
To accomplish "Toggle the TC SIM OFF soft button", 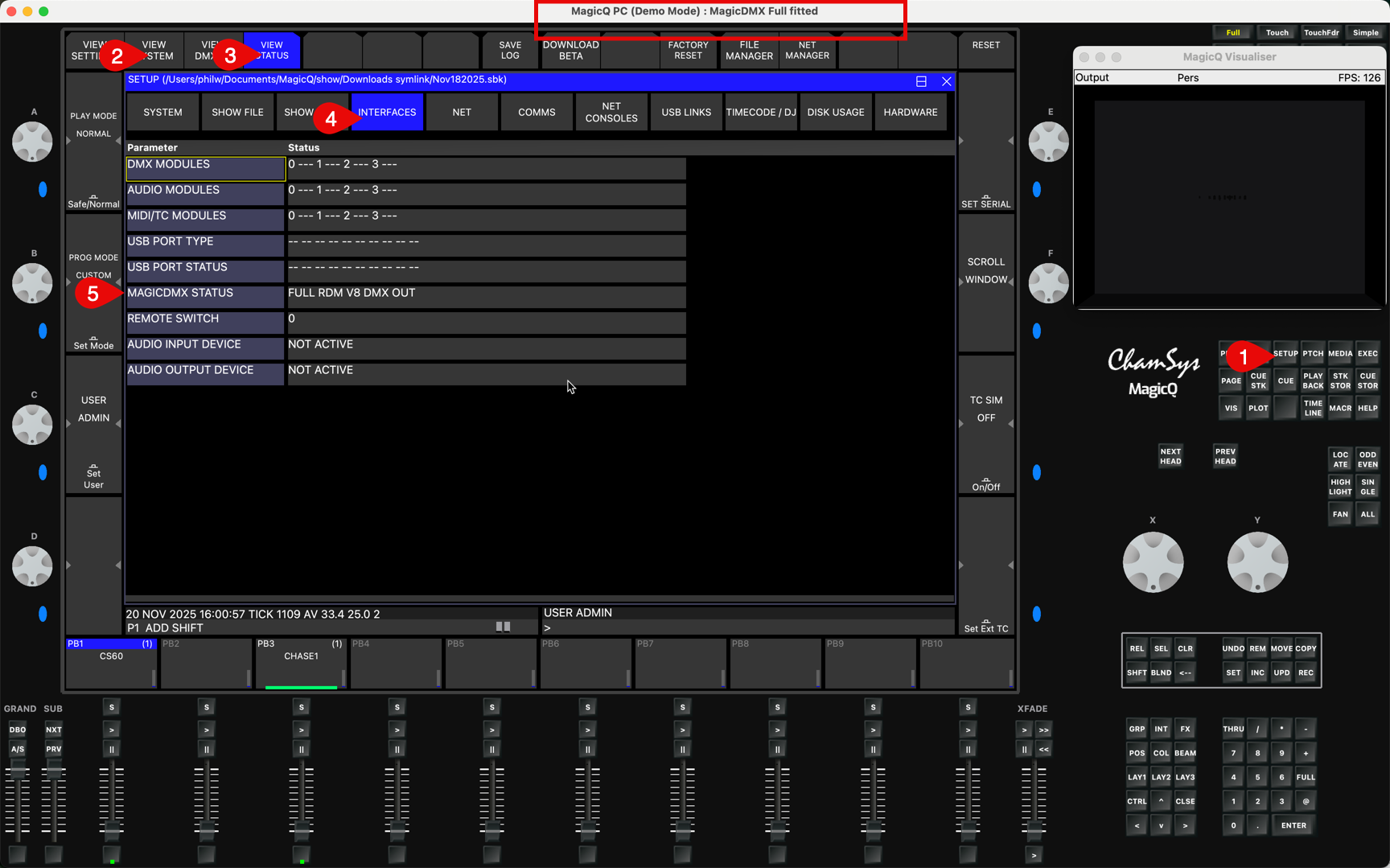I will pos(986,424).
